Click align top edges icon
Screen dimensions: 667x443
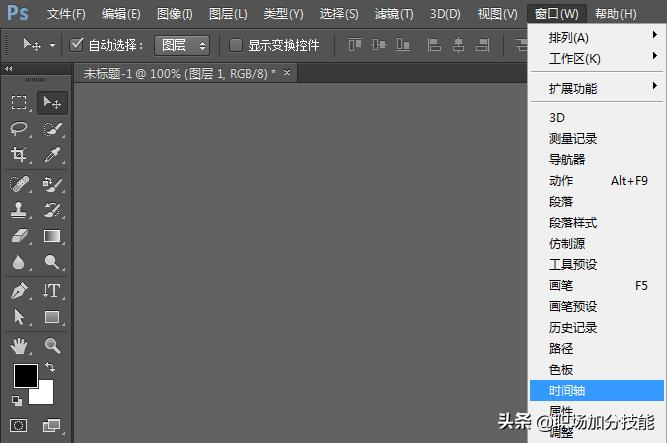355,44
